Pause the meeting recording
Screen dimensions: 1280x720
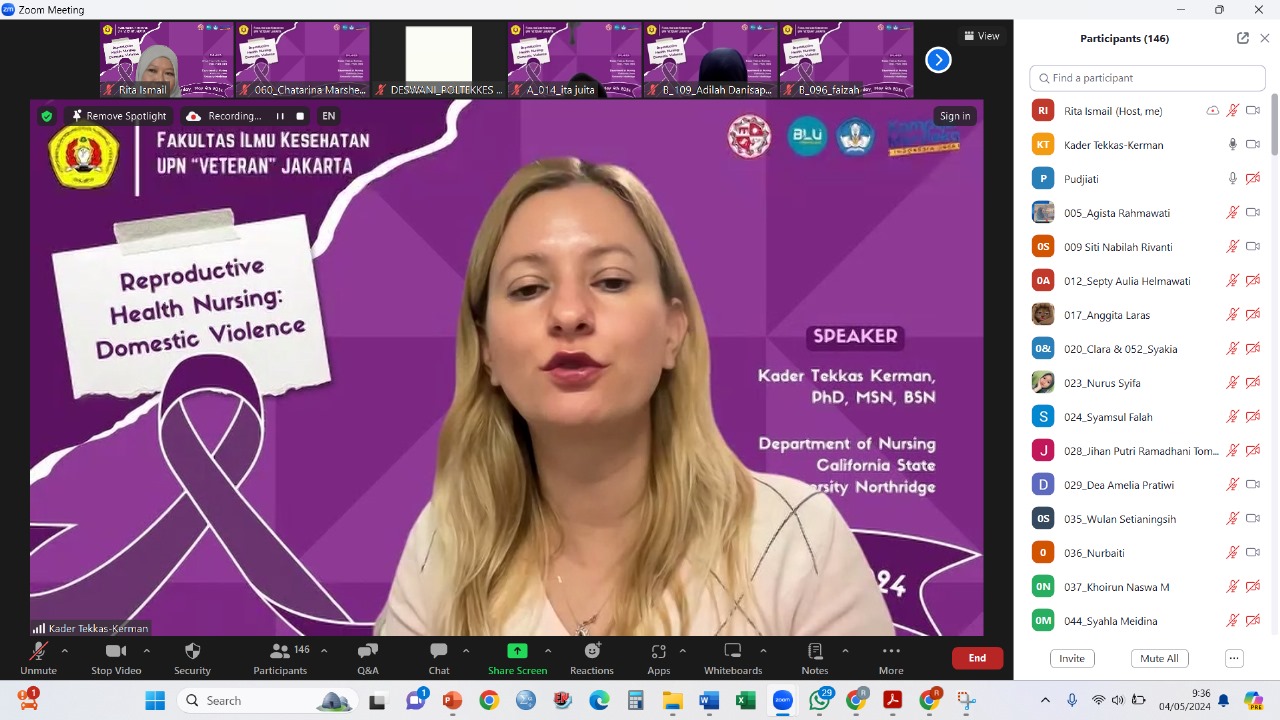[x=280, y=116]
